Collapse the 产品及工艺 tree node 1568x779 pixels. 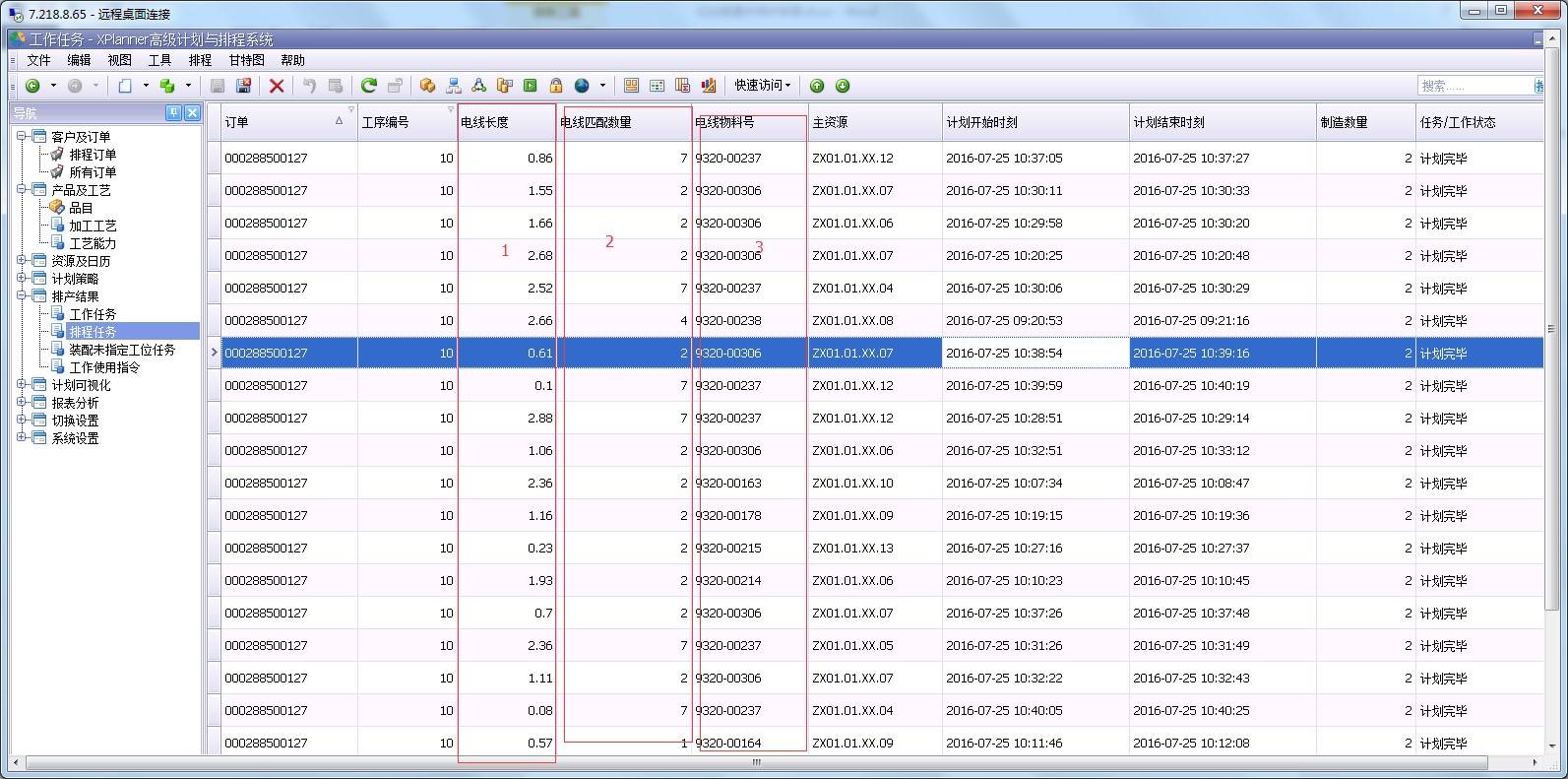pyautogui.click(x=22, y=189)
